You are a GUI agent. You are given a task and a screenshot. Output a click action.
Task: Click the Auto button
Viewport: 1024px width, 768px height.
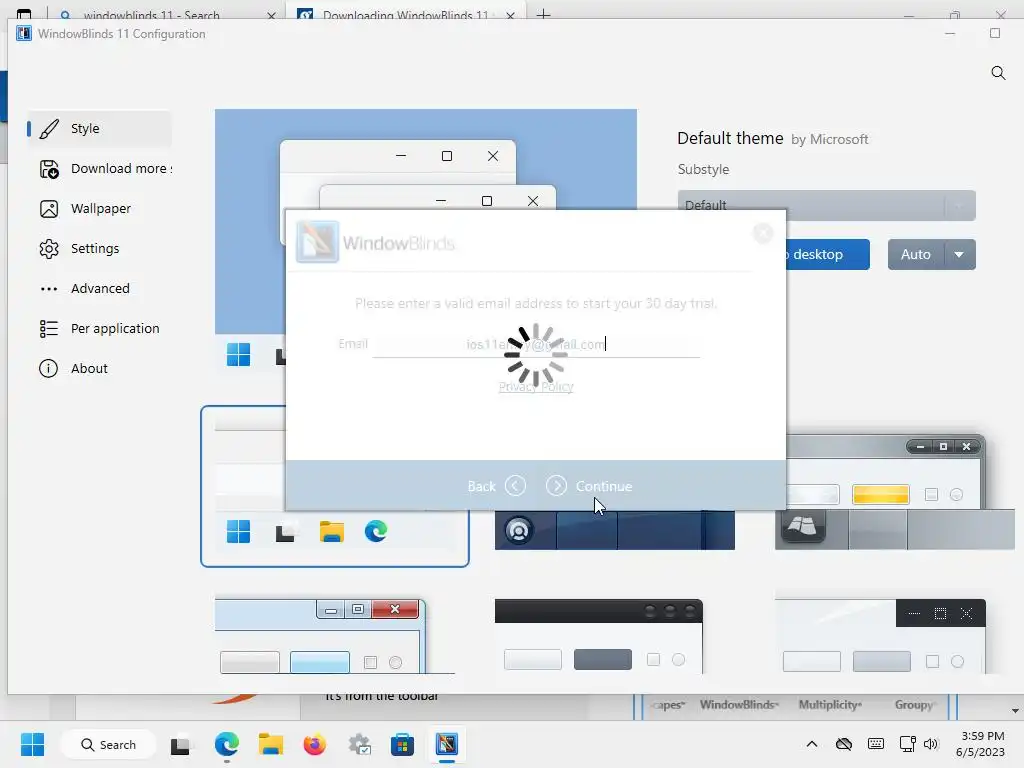point(916,254)
